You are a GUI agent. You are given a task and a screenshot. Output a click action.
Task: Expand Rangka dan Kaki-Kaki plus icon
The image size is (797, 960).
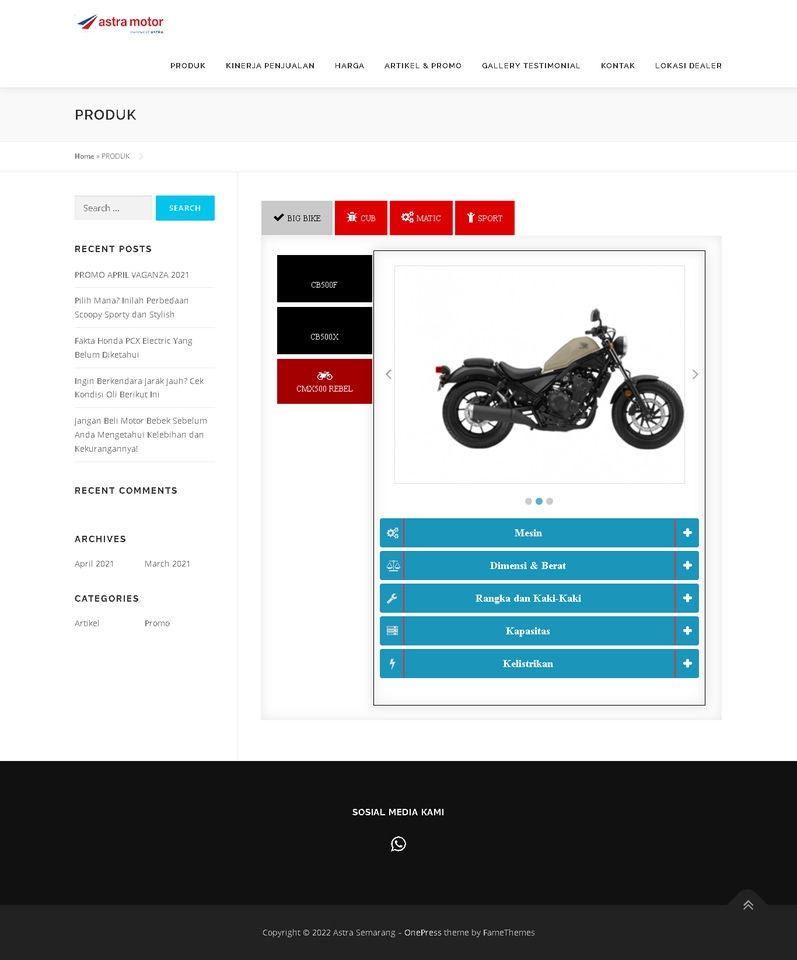[x=687, y=598]
